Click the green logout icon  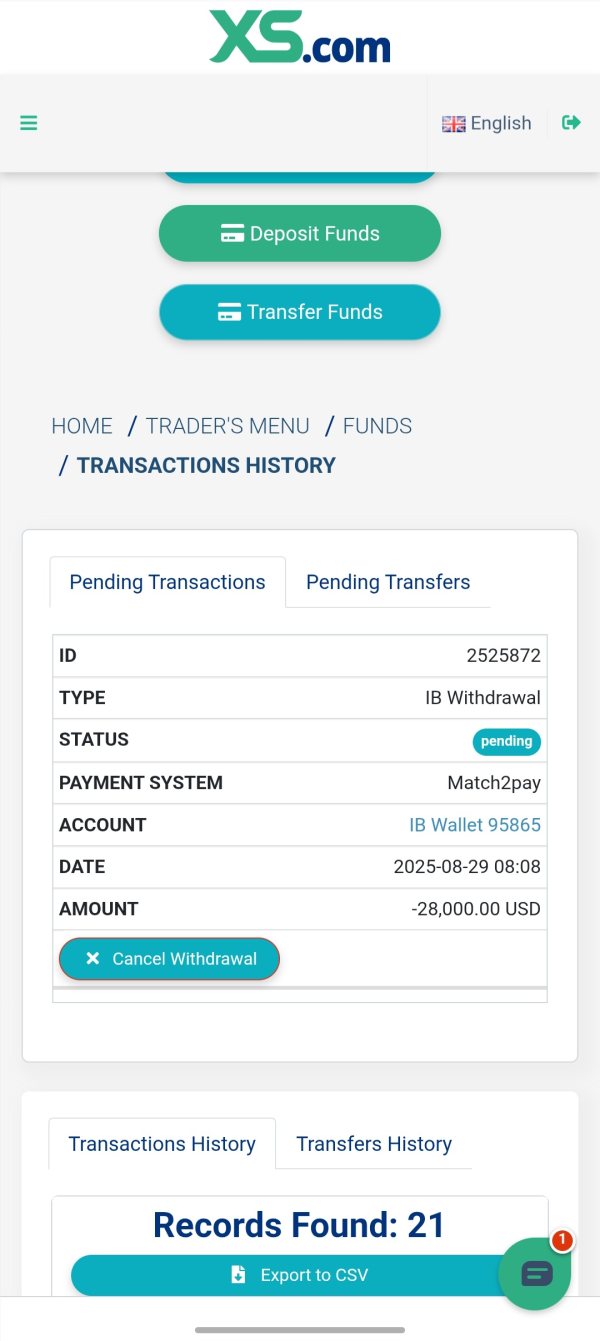tap(571, 123)
